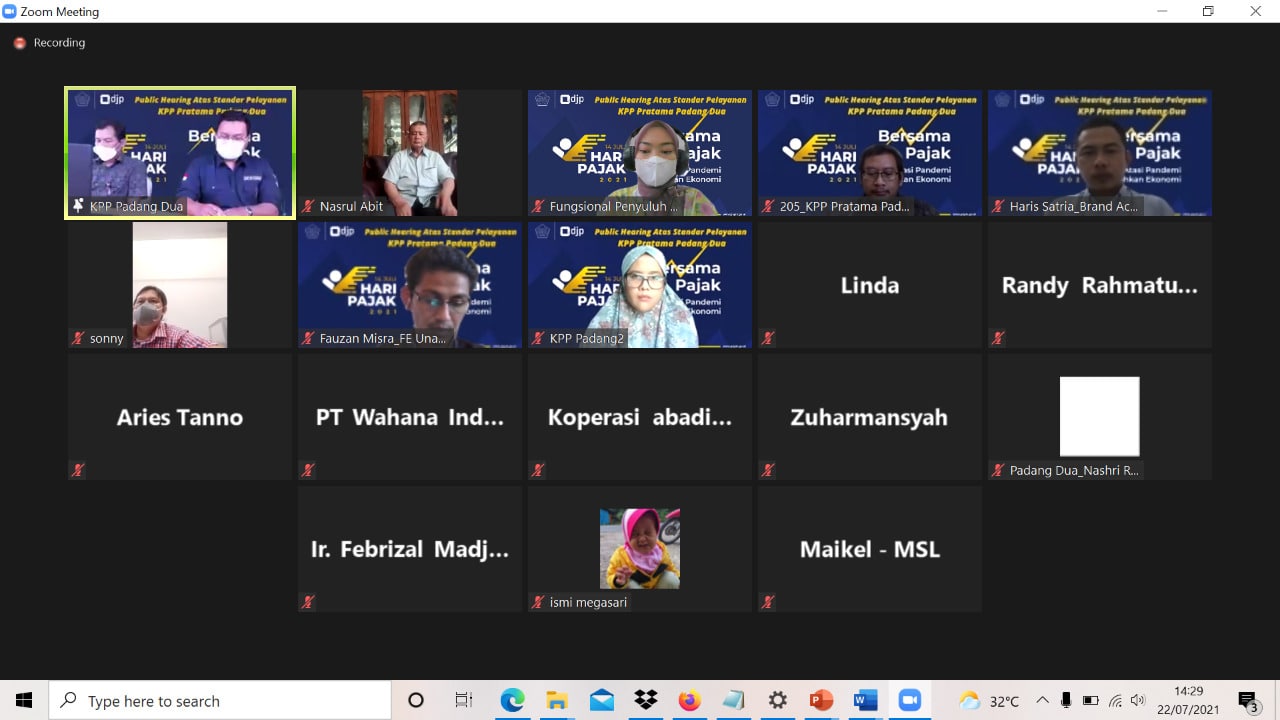Toggle the Wi-Fi network icon in tray
This screenshot has width=1280, height=720.
1115,700
